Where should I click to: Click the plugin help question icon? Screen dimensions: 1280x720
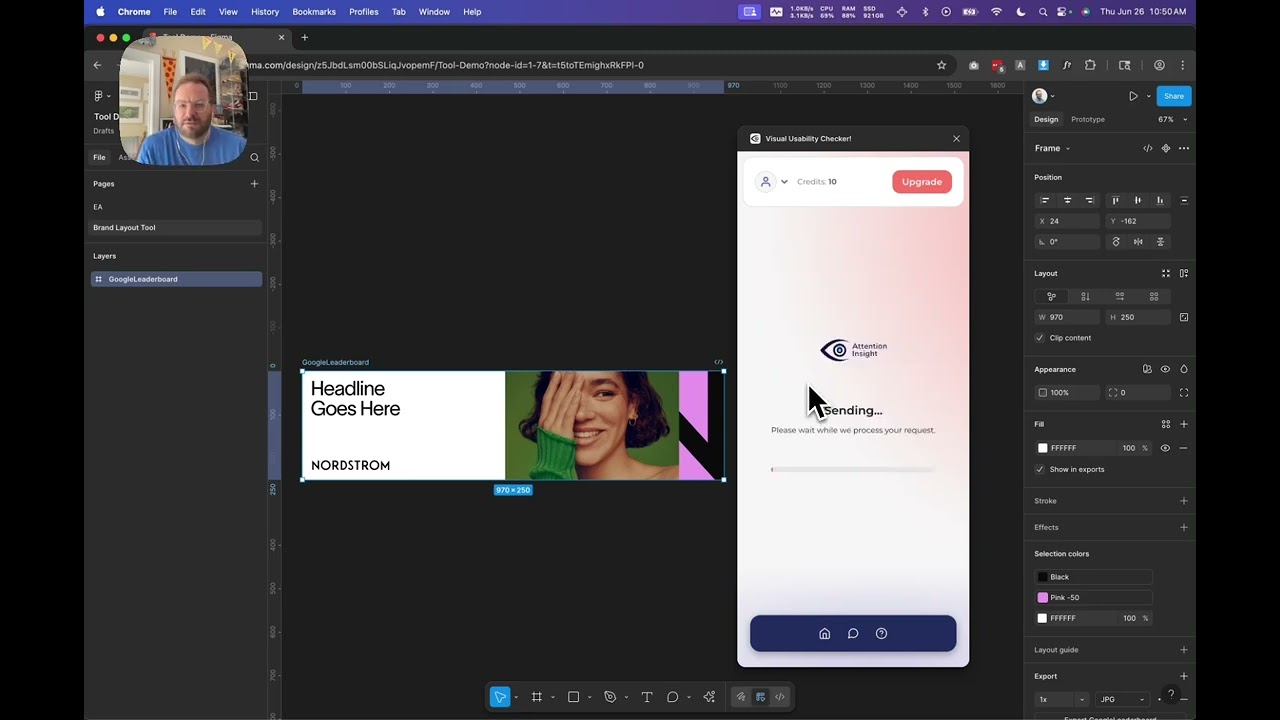coord(881,633)
